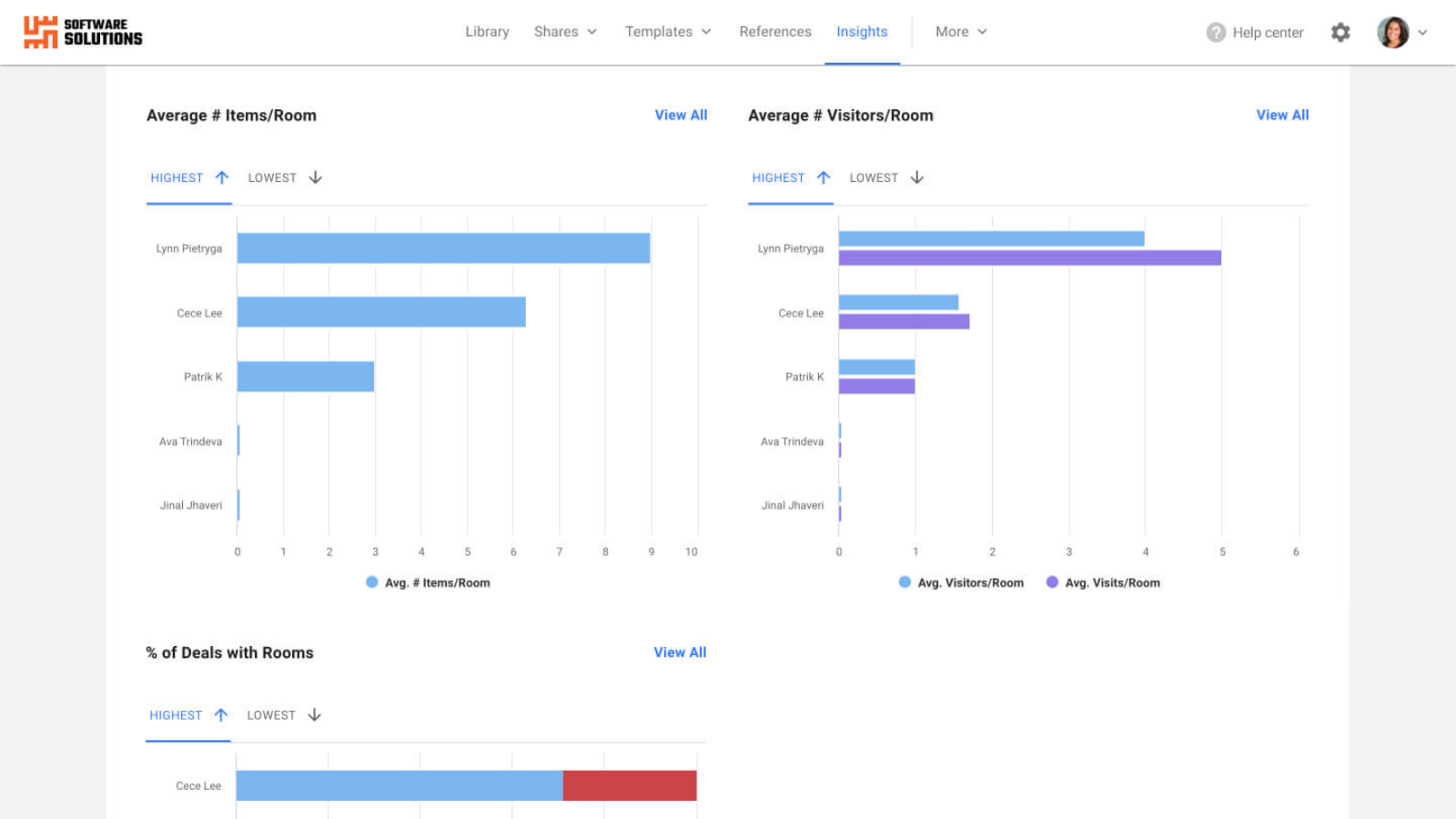Open the References section
Viewport: 1456px width, 819px height.
pos(774,32)
